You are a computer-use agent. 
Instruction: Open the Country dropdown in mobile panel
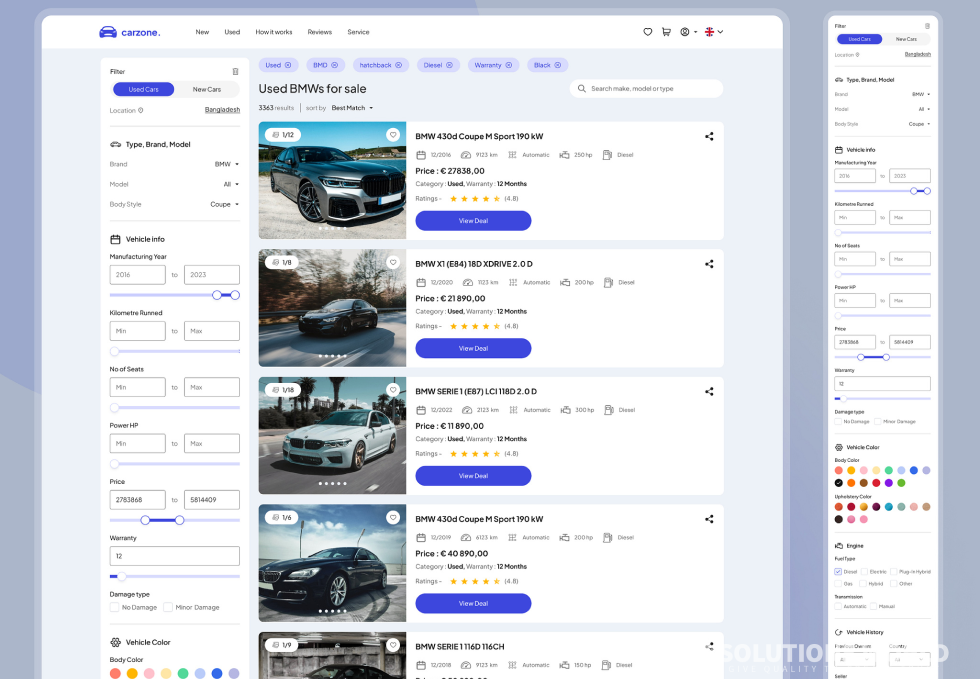[x=909, y=659]
